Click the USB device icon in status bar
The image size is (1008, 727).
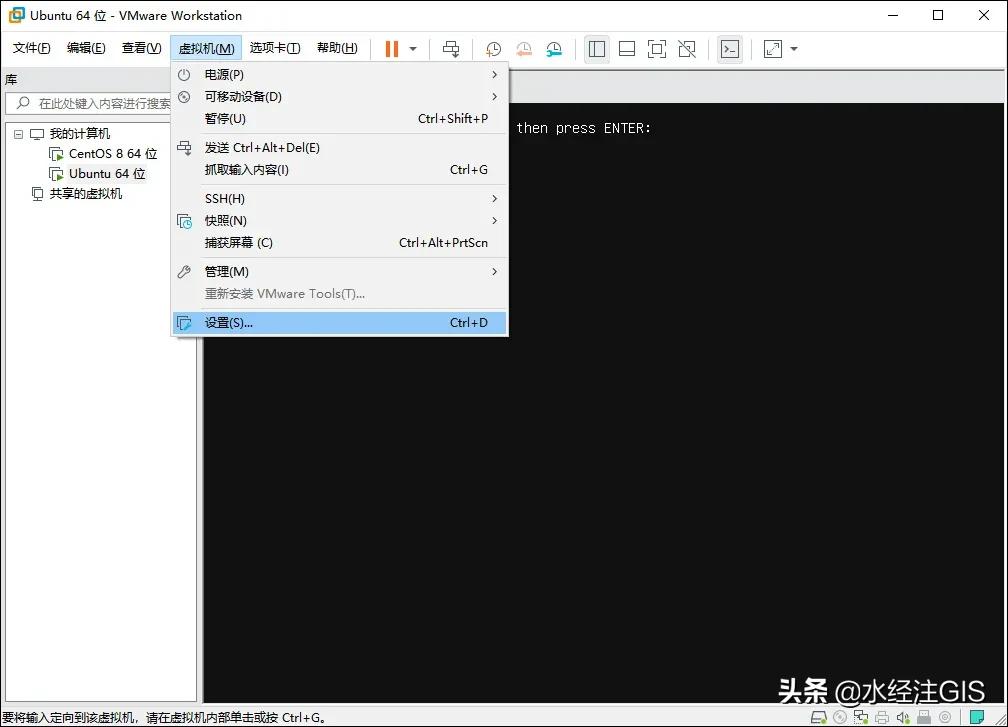click(921, 717)
